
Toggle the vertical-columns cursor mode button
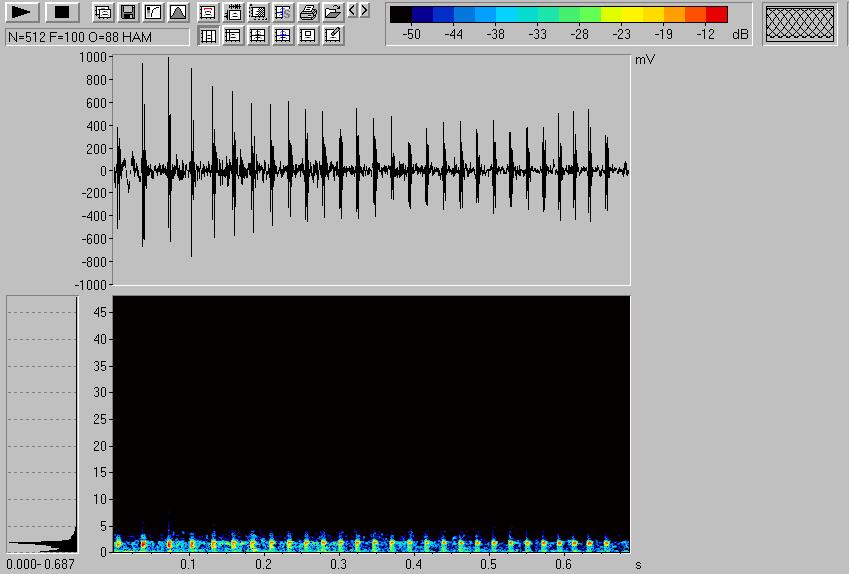click(x=208, y=36)
